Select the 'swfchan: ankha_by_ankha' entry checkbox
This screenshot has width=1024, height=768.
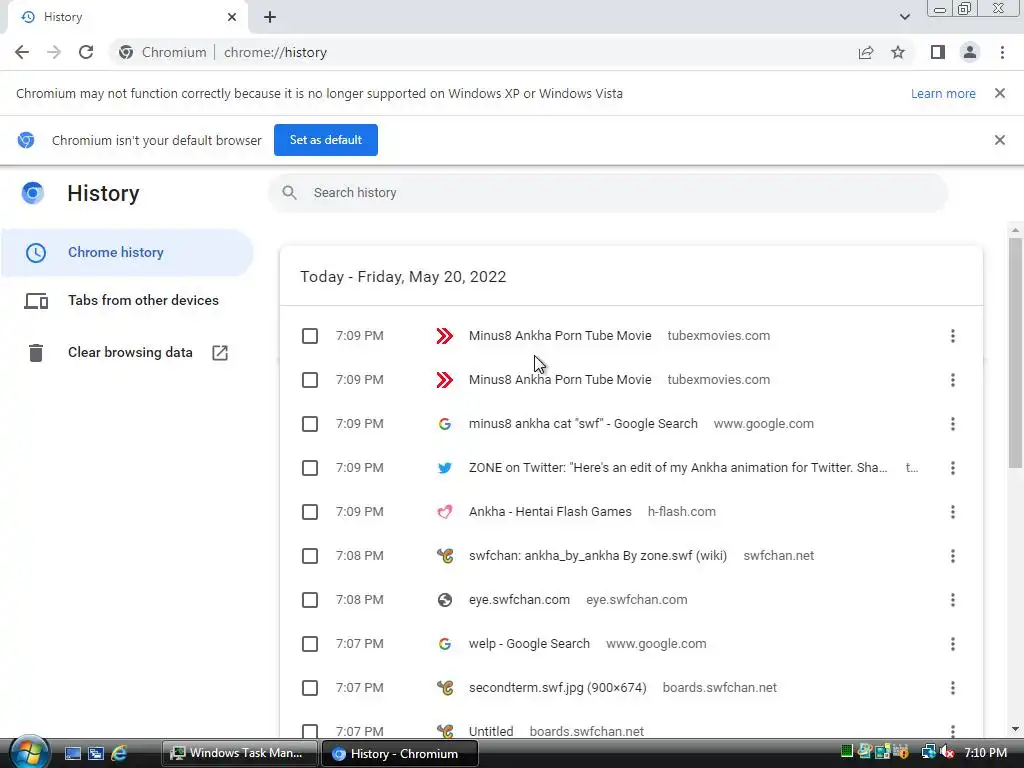(x=310, y=556)
